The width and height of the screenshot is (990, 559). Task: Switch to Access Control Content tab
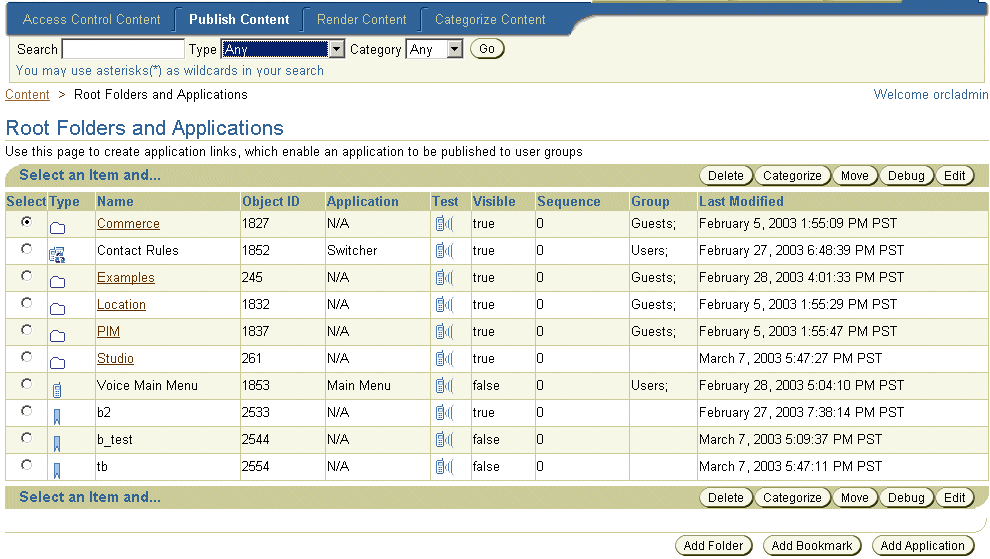coord(92,20)
